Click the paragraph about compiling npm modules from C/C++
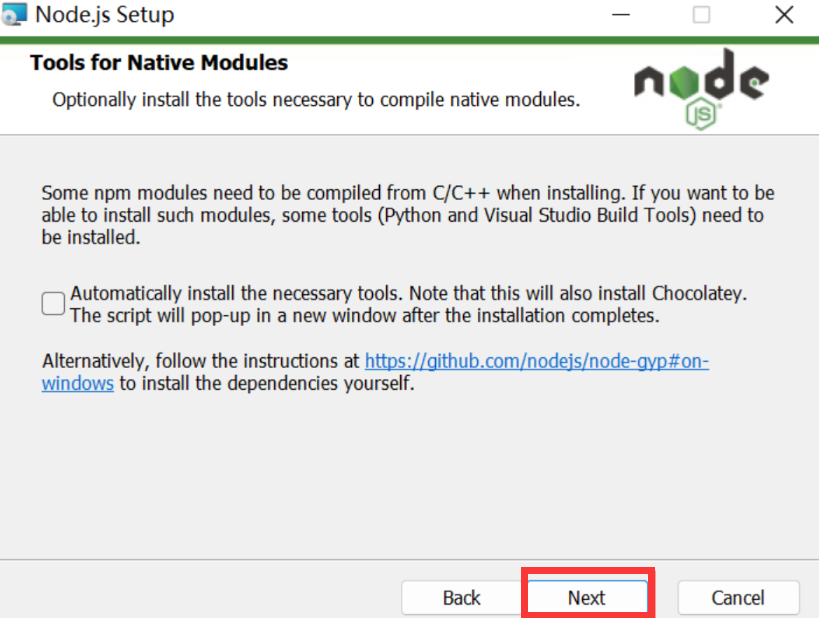 click(x=407, y=215)
